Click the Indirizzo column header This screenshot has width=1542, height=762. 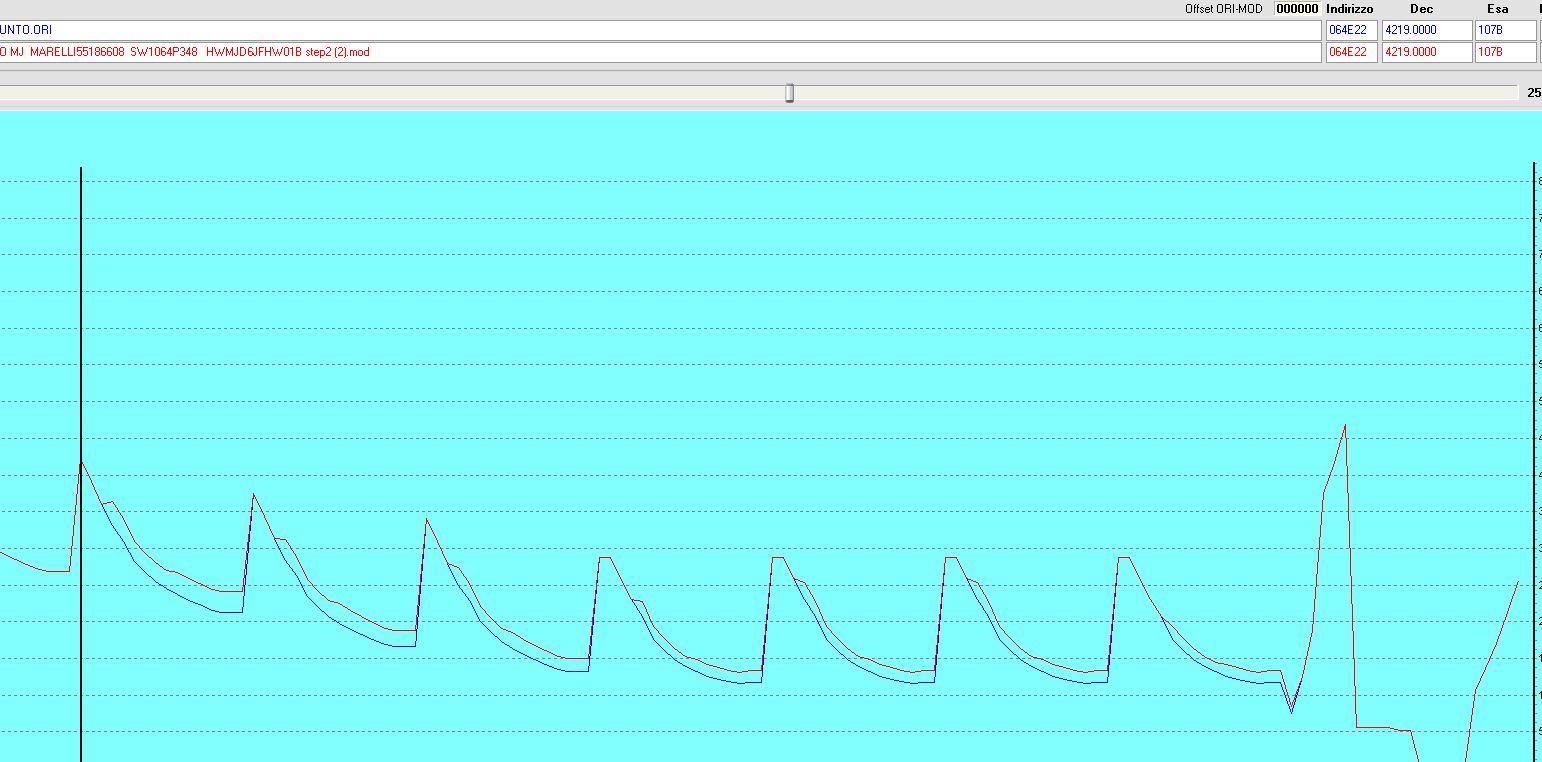coord(1349,9)
